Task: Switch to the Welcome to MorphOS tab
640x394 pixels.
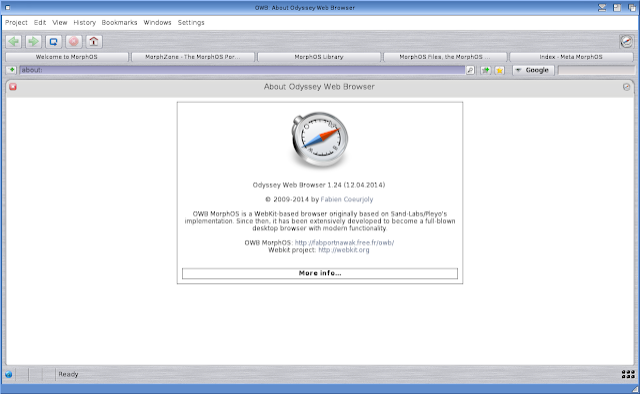Action: [x=67, y=57]
